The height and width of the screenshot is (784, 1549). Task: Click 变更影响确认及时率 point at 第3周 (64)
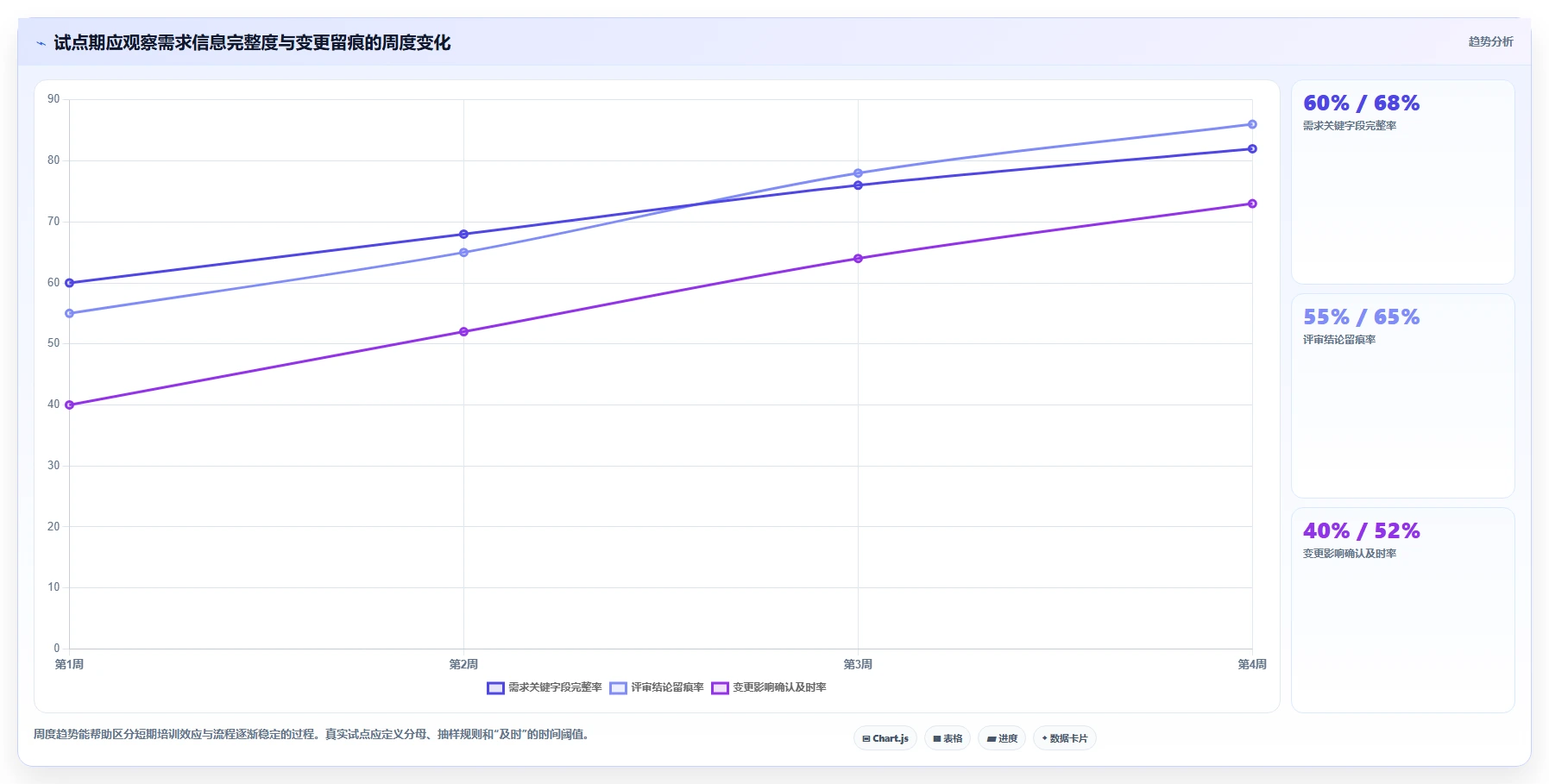(858, 259)
